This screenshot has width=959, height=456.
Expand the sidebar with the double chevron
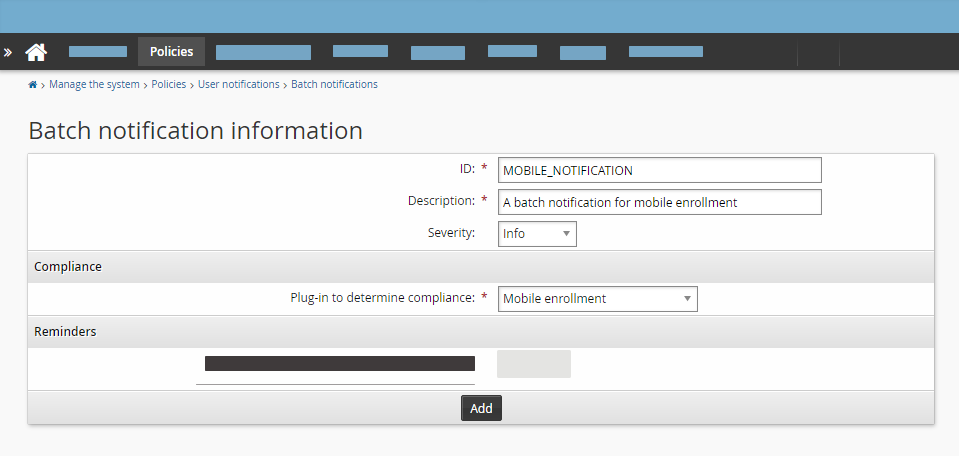pyautogui.click(x=8, y=52)
